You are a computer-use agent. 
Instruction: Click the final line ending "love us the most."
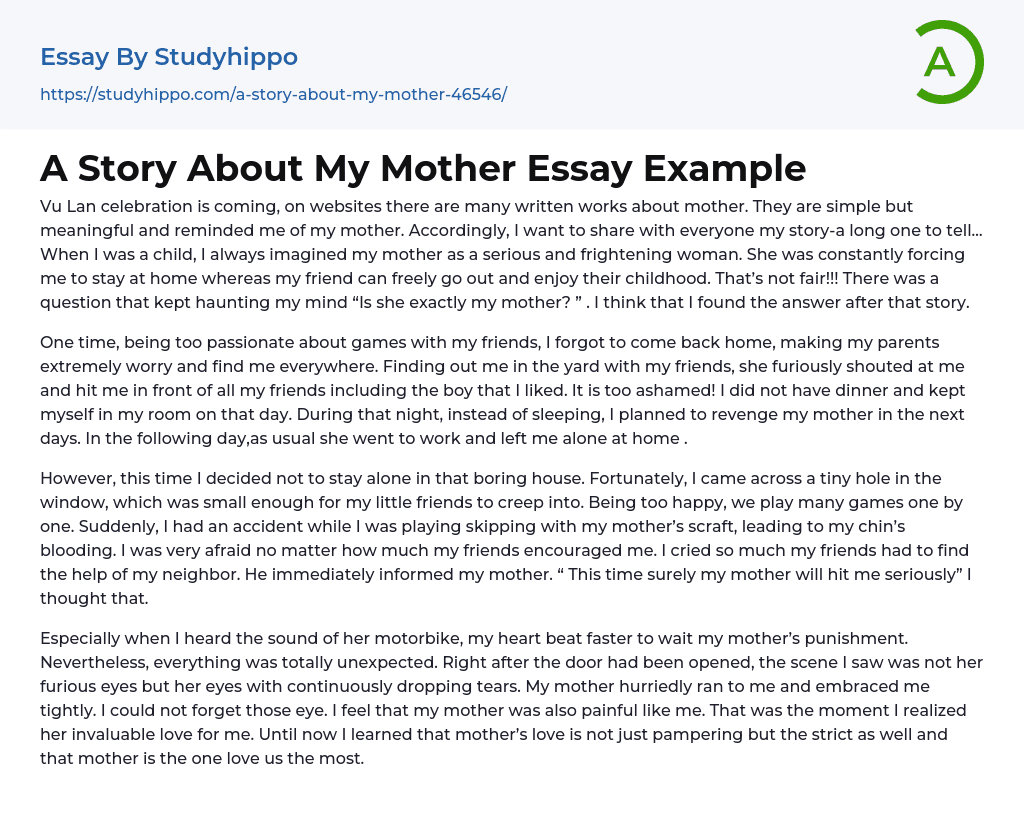(202, 758)
